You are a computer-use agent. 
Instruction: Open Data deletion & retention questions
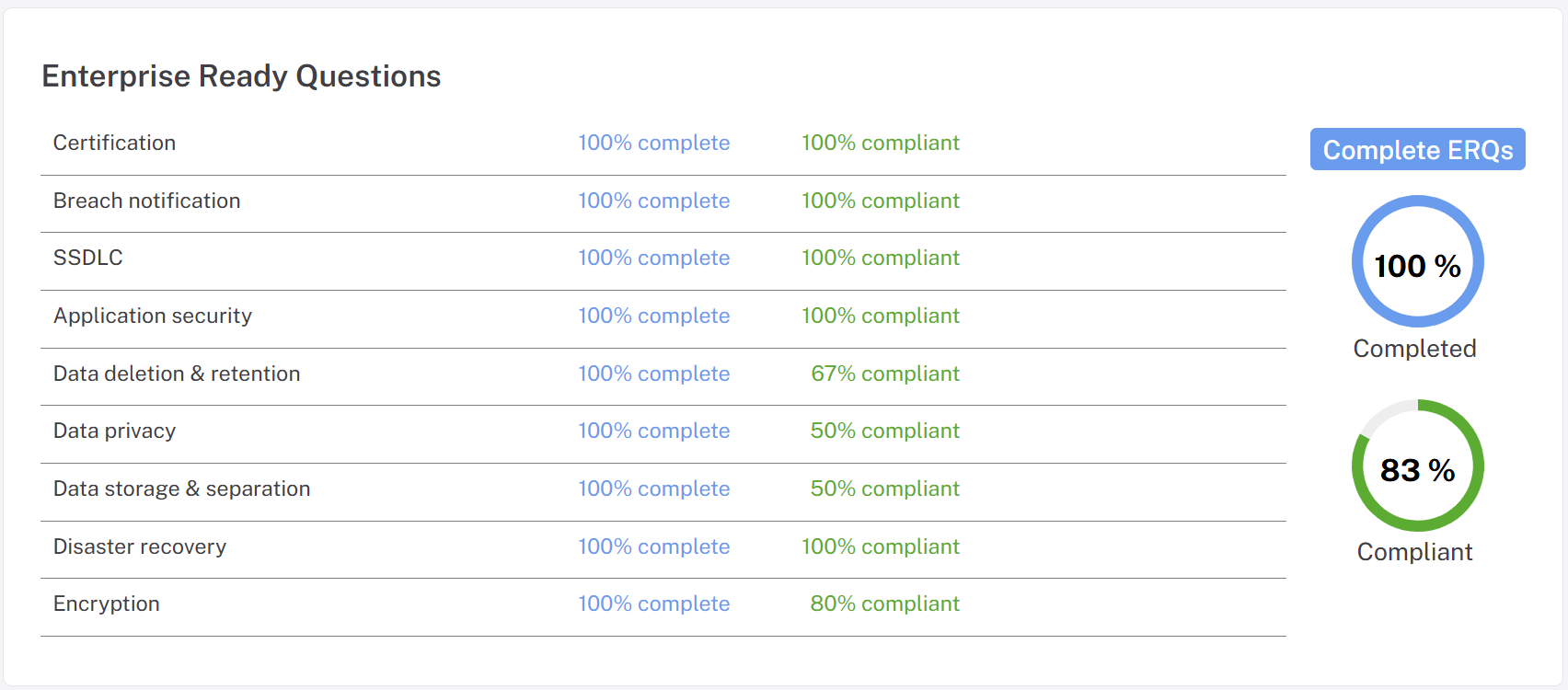(x=177, y=374)
